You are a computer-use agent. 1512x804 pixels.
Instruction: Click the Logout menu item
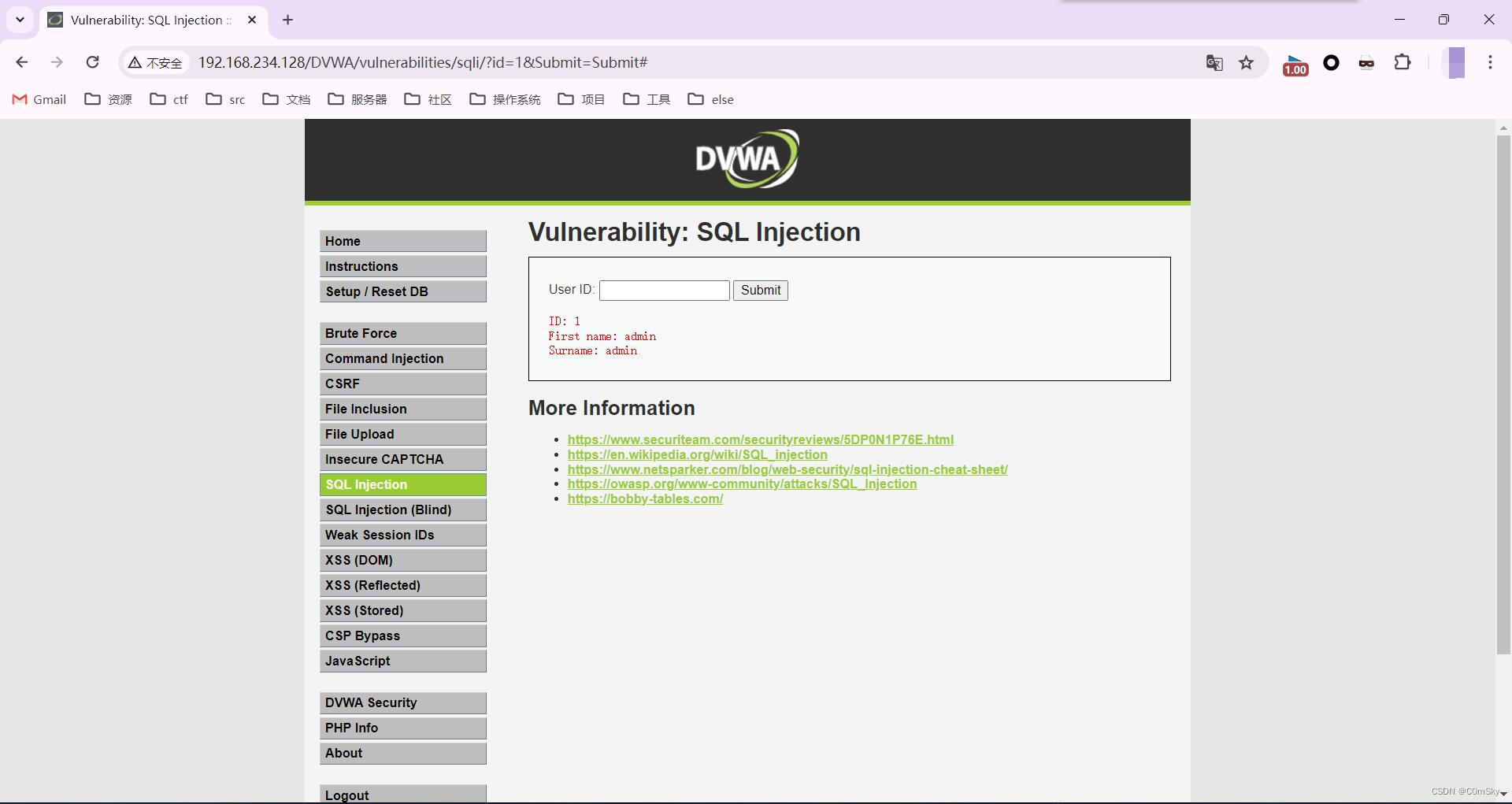tap(403, 795)
